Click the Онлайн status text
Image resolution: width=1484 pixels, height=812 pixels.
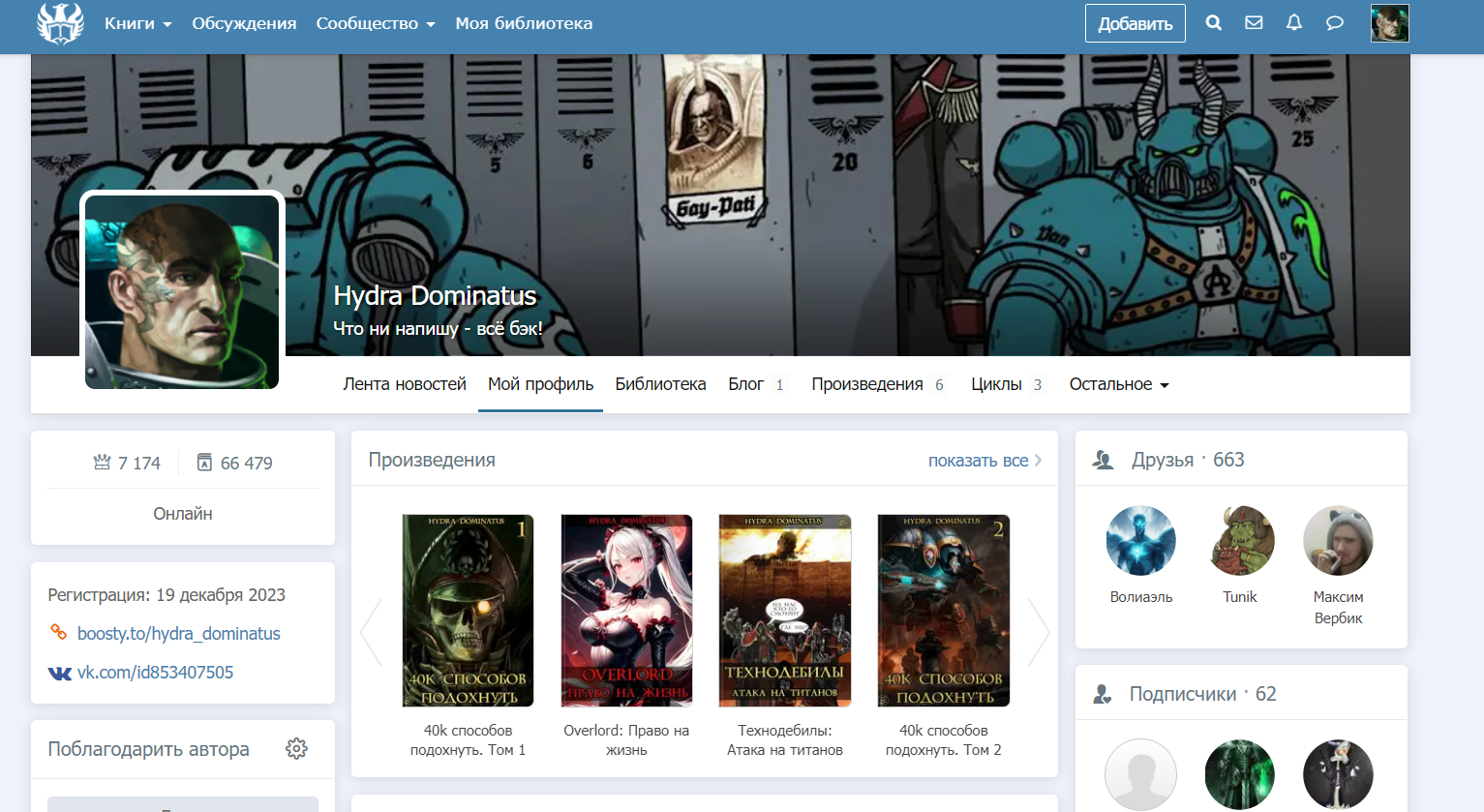pyautogui.click(x=183, y=514)
